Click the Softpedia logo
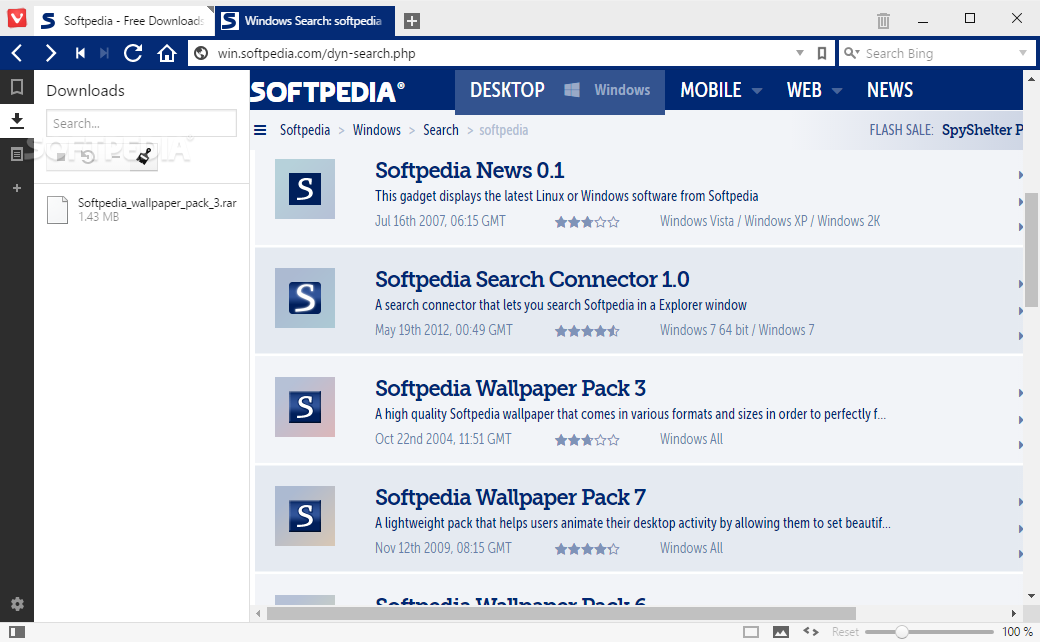The image size is (1040, 642). point(327,92)
